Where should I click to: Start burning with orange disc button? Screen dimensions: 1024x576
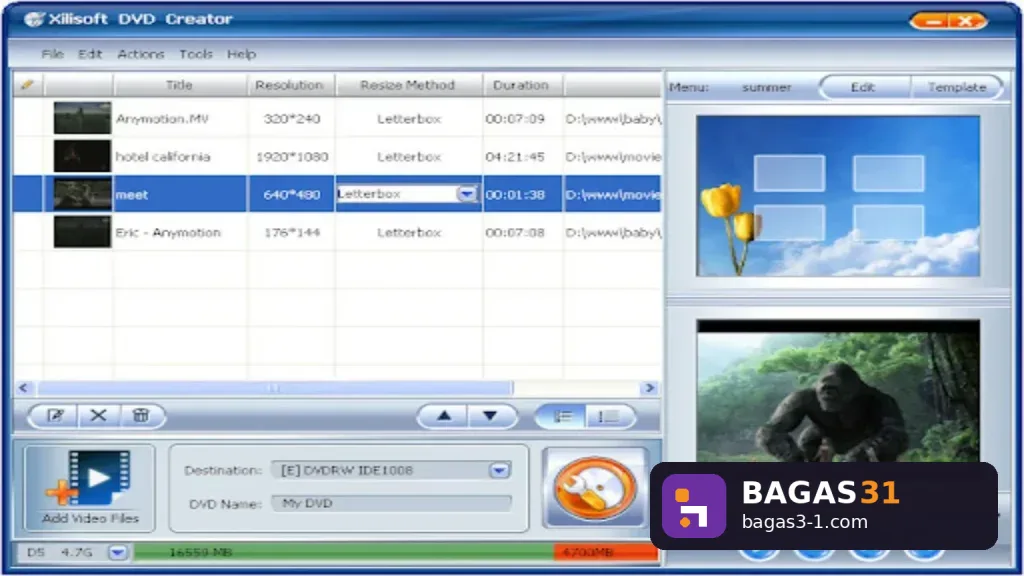(x=594, y=488)
